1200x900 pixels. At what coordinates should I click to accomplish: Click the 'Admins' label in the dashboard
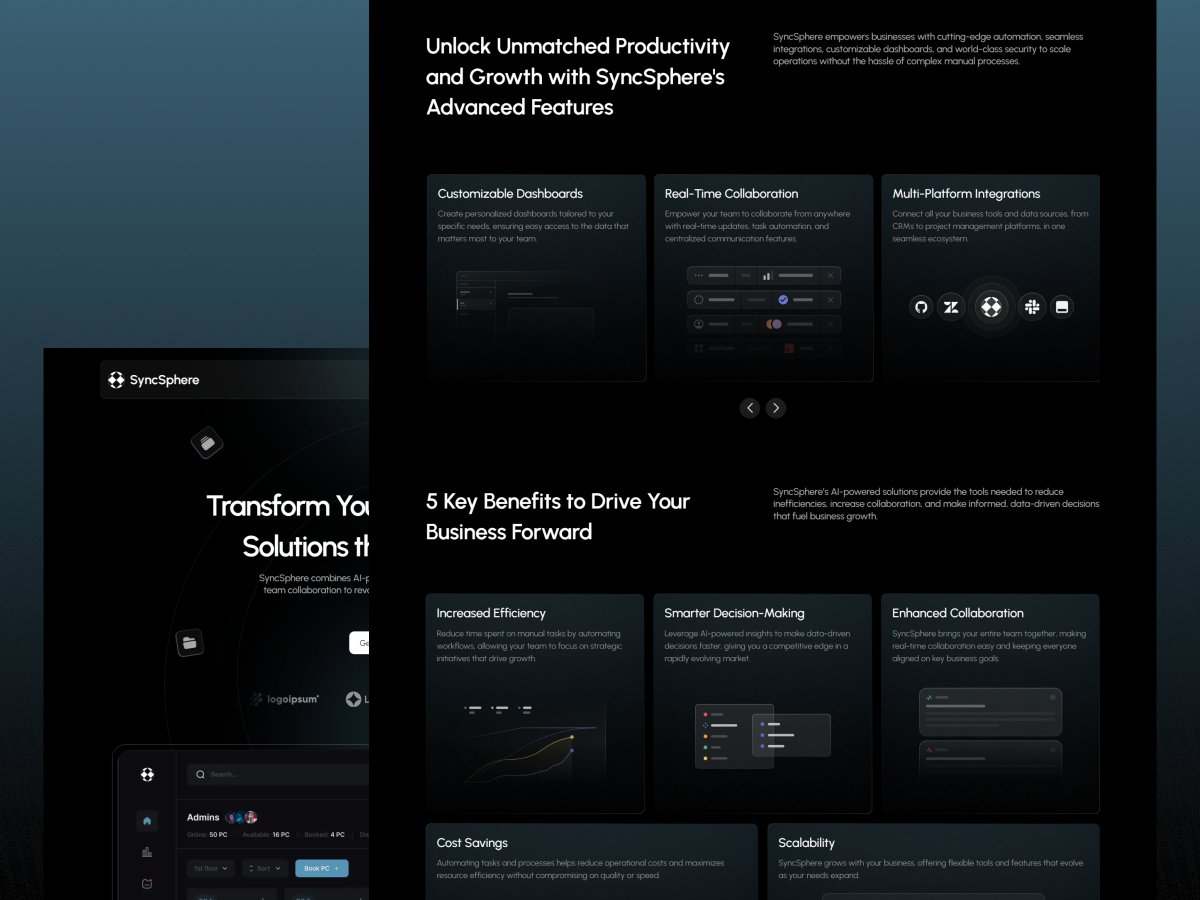(203, 817)
